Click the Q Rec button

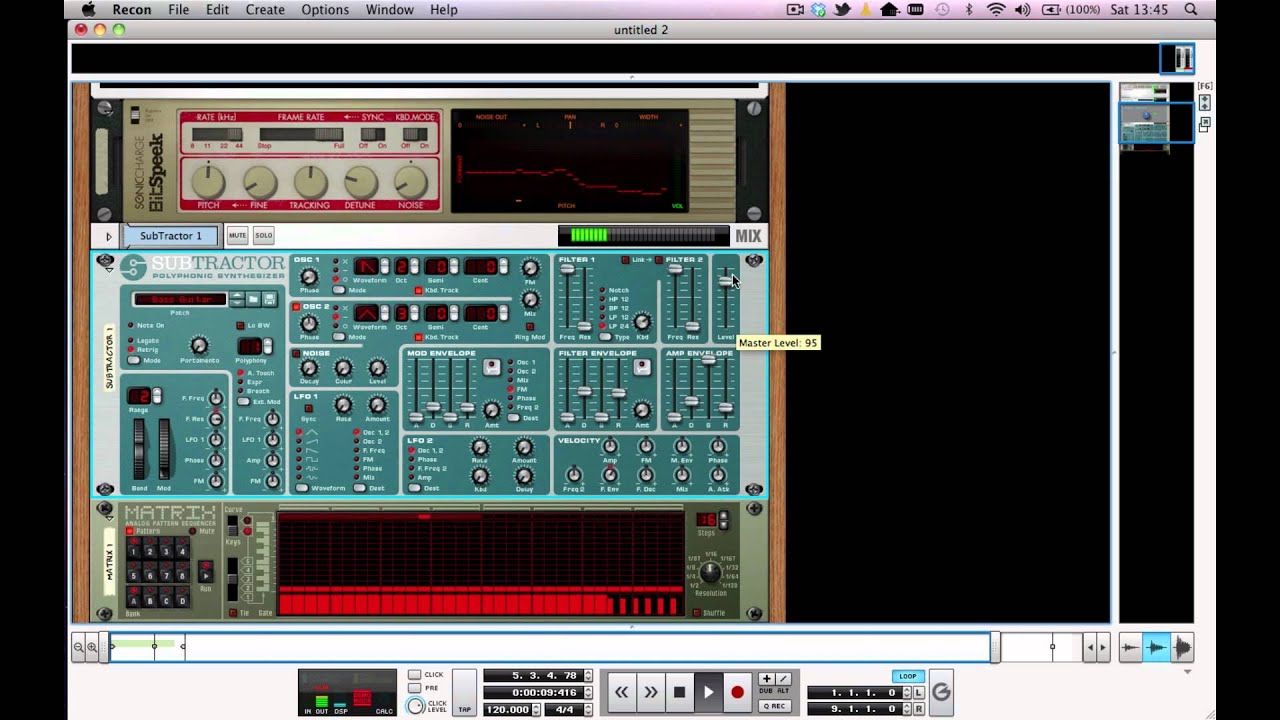tap(775, 705)
